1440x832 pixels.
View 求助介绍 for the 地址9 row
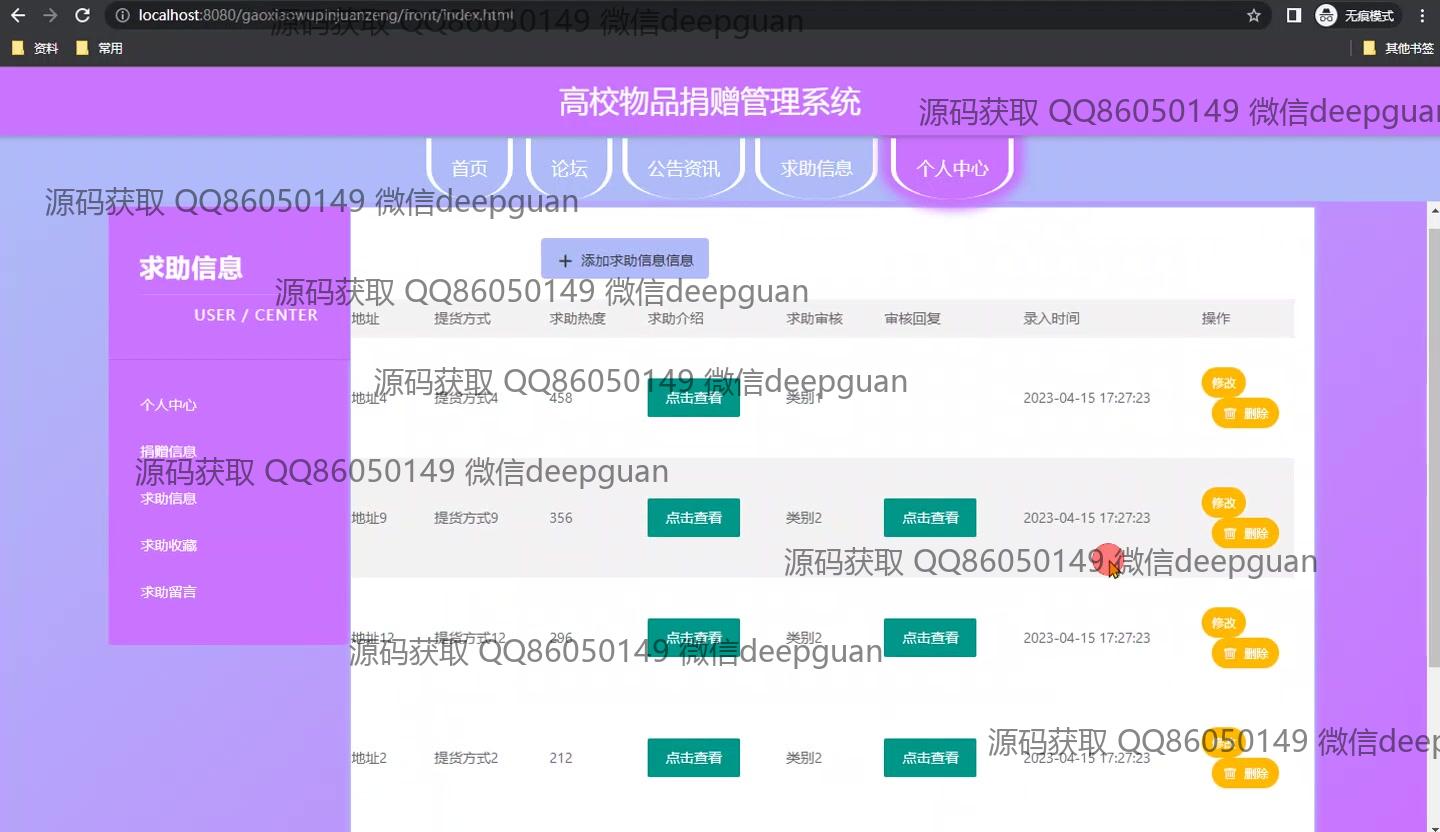[694, 518]
